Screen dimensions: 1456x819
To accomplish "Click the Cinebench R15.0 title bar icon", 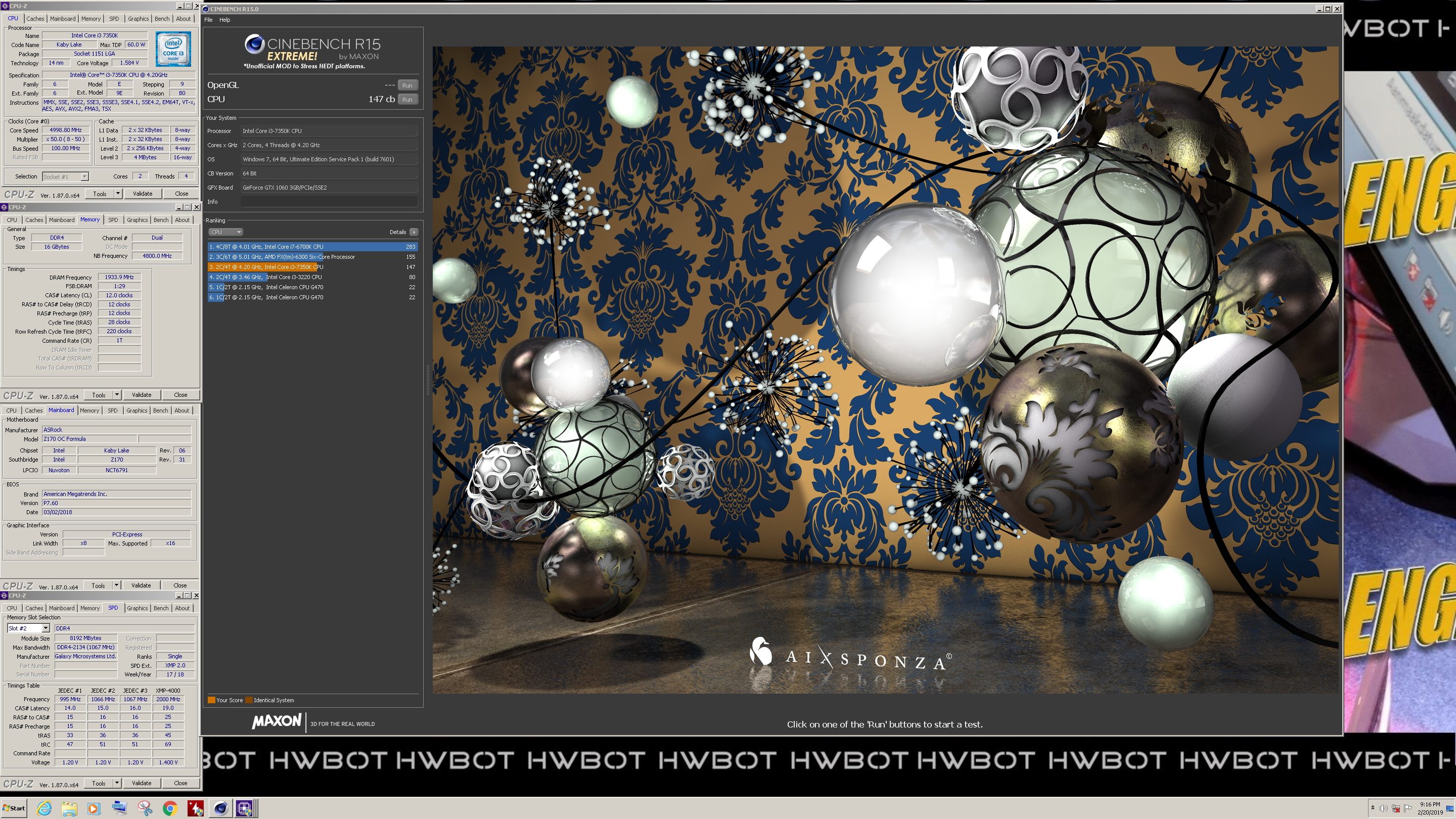I will click(206, 9).
